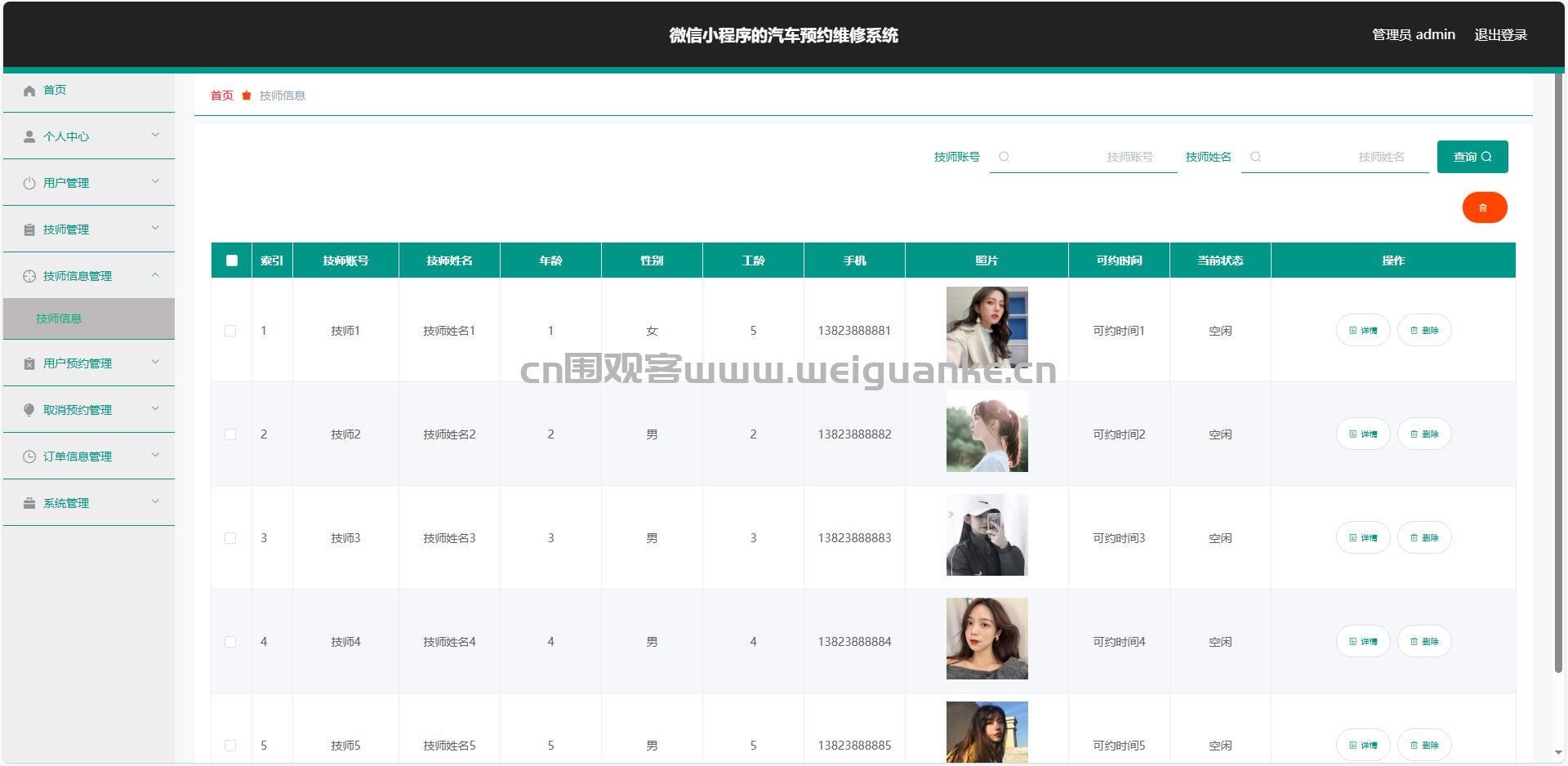Click the power icon beside 用户管理

[x=29, y=183]
